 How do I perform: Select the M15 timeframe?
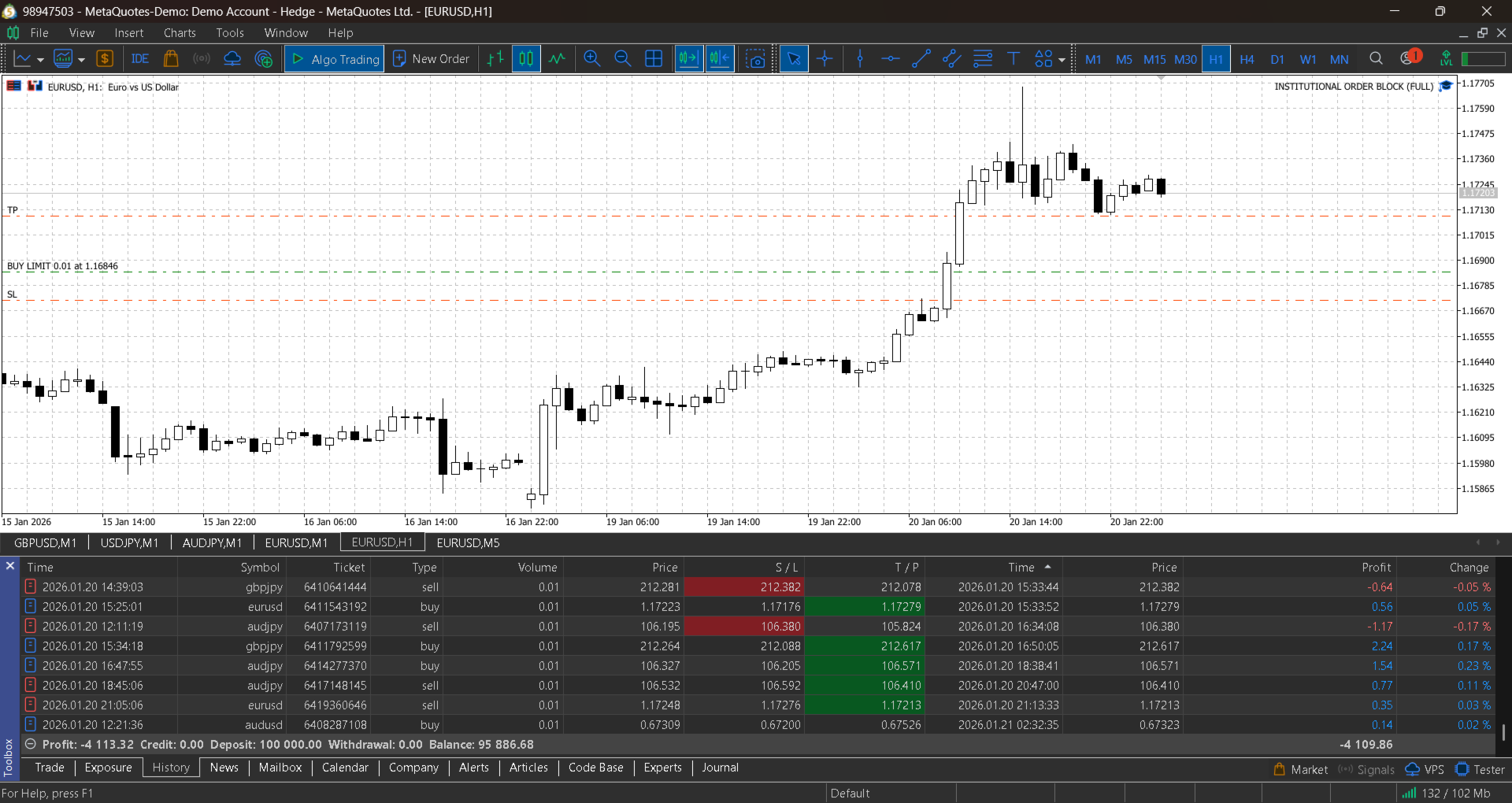coord(1154,59)
